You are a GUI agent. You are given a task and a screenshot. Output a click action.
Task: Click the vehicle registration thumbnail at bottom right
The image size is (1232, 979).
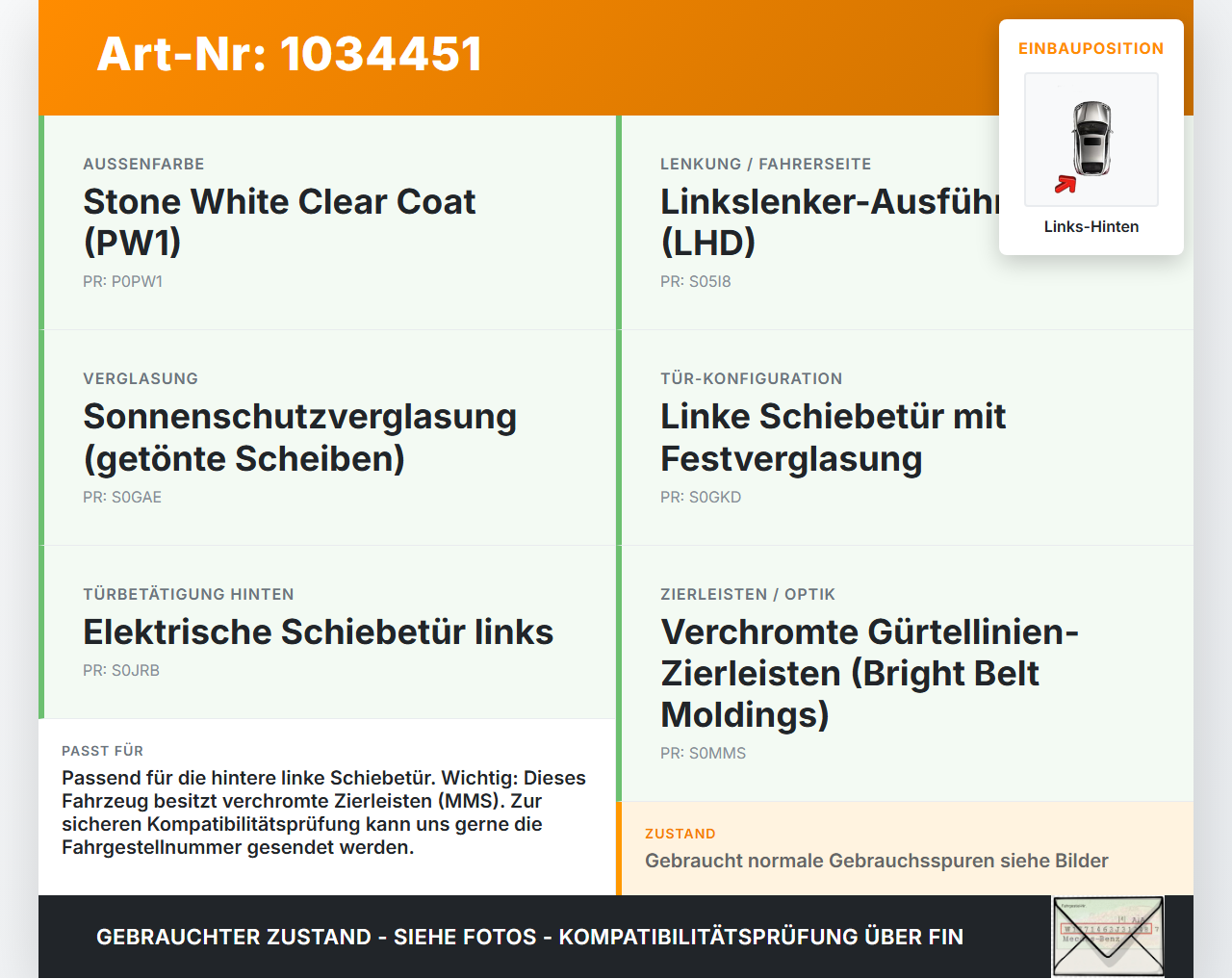click(1108, 937)
